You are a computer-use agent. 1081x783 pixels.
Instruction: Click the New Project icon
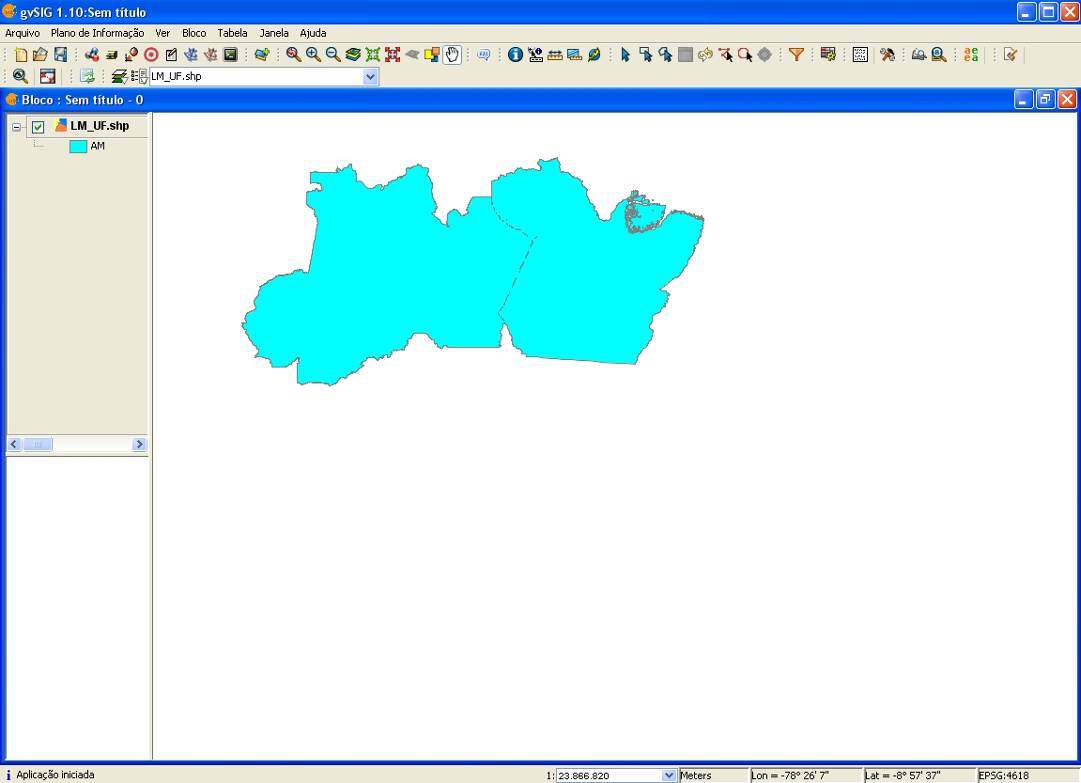(x=21, y=54)
